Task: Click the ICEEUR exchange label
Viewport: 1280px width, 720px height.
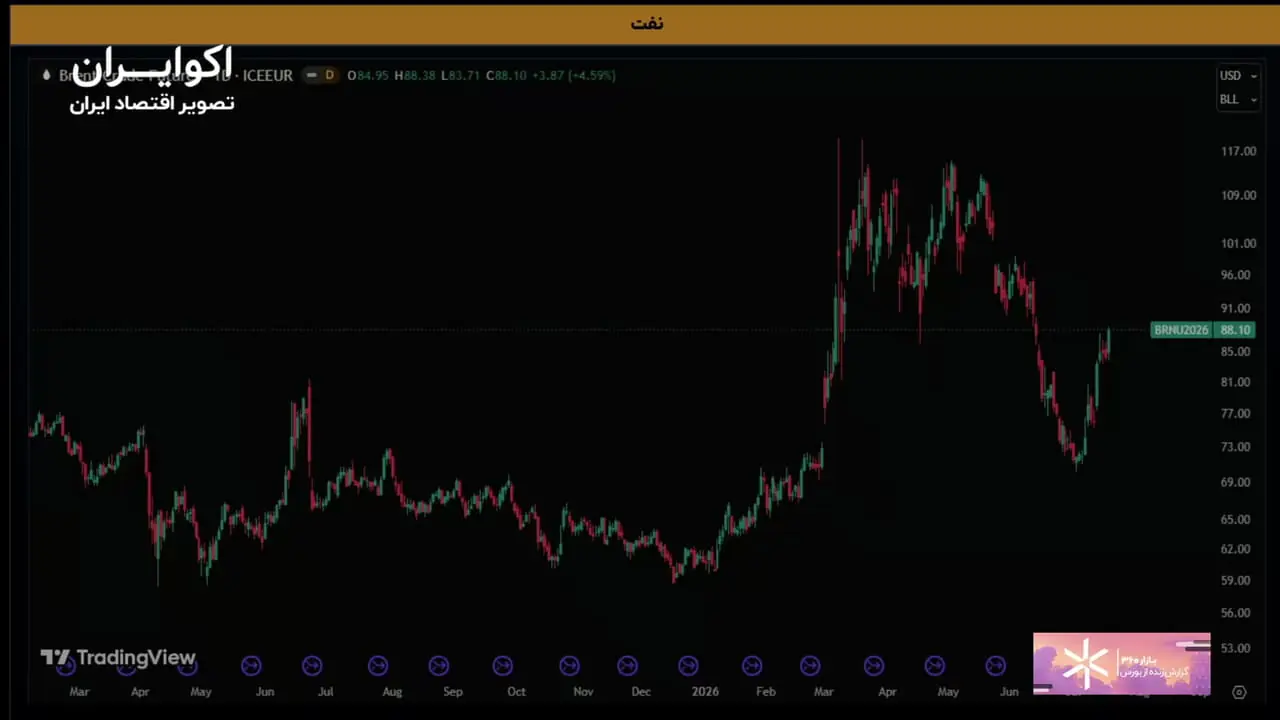Action: pos(268,75)
